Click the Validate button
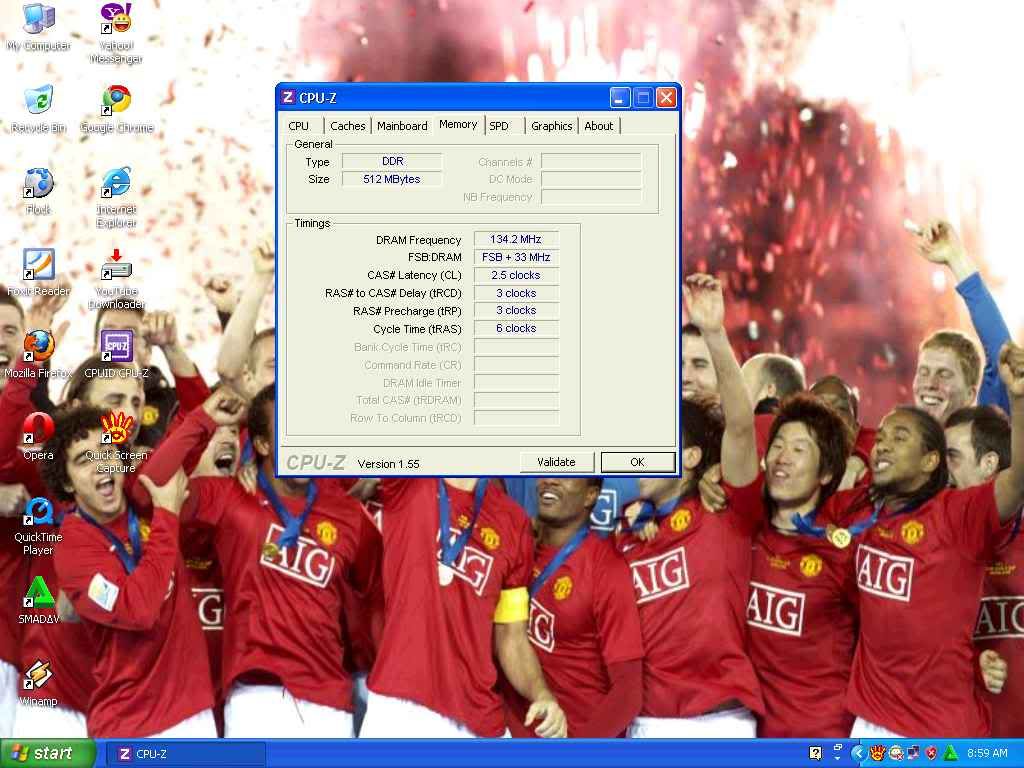This screenshot has width=1024, height=768. click(x=556, y=462)
